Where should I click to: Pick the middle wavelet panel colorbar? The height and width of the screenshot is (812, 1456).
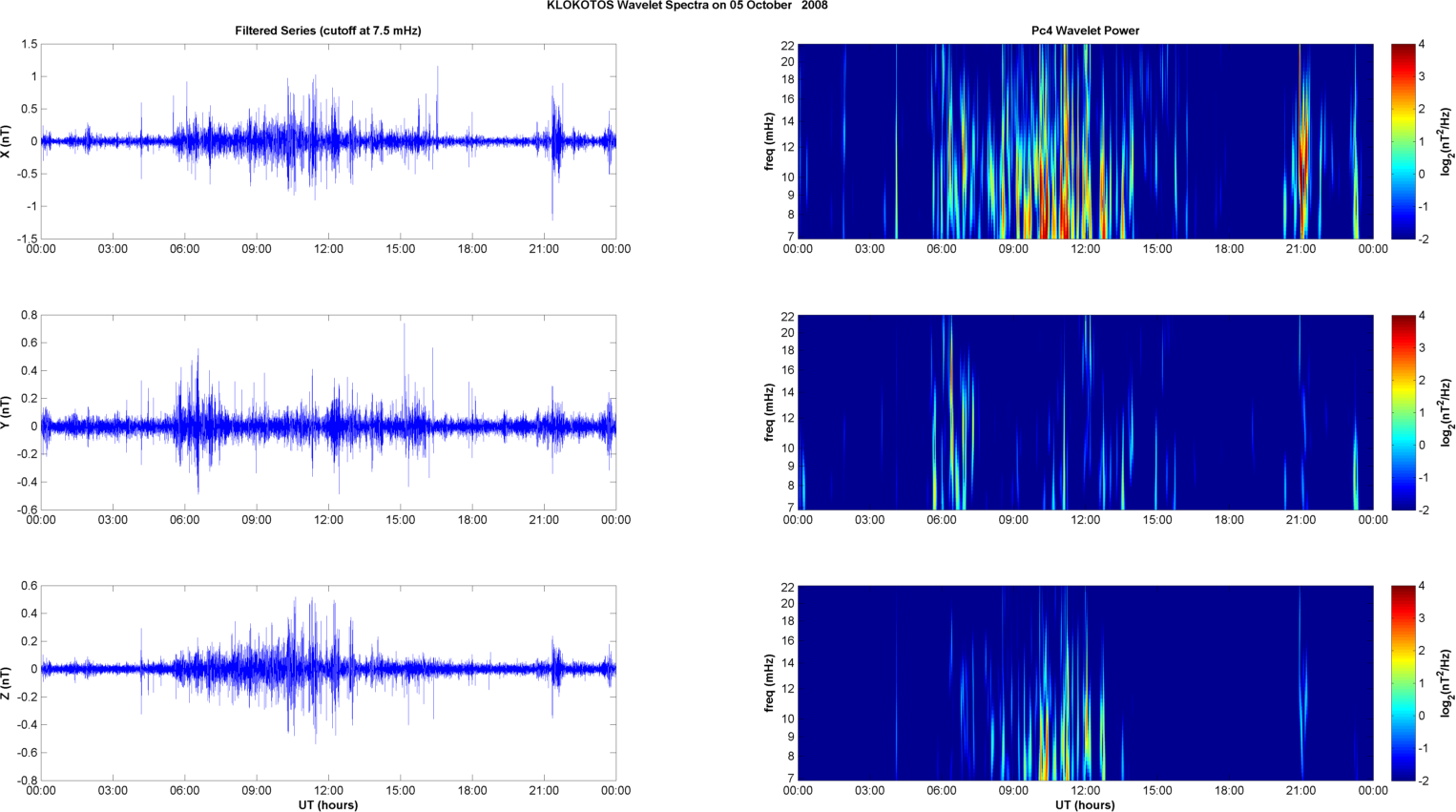click(x=1403, y=412)
